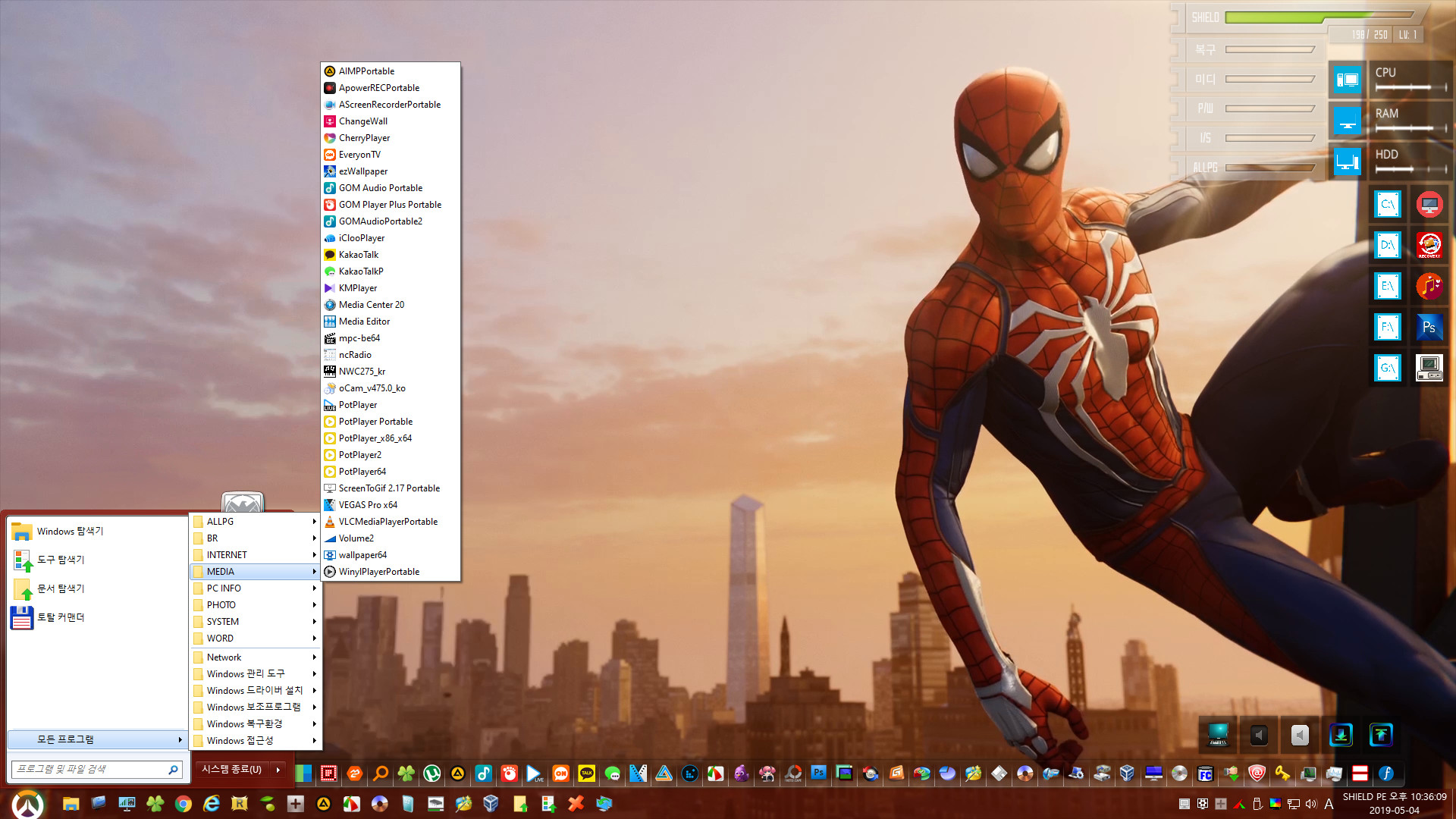The image size is (1456, 819).
Task: Open Internet Explorer from the taskbar
Action: [x=212, y=804]
